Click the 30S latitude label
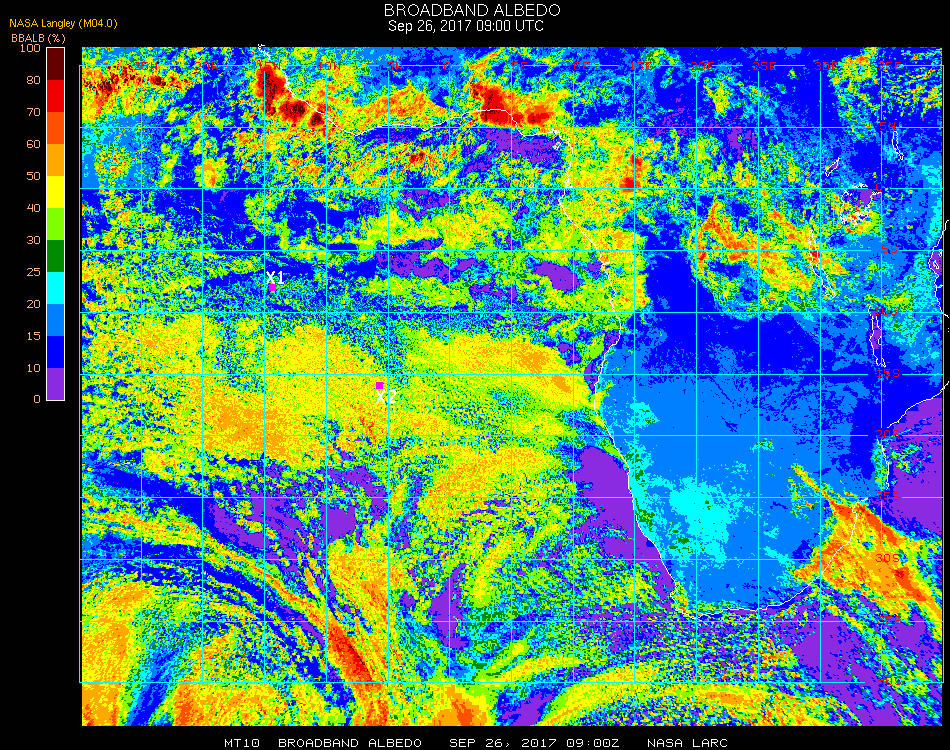The image size is (950, 750). point(888,558)
